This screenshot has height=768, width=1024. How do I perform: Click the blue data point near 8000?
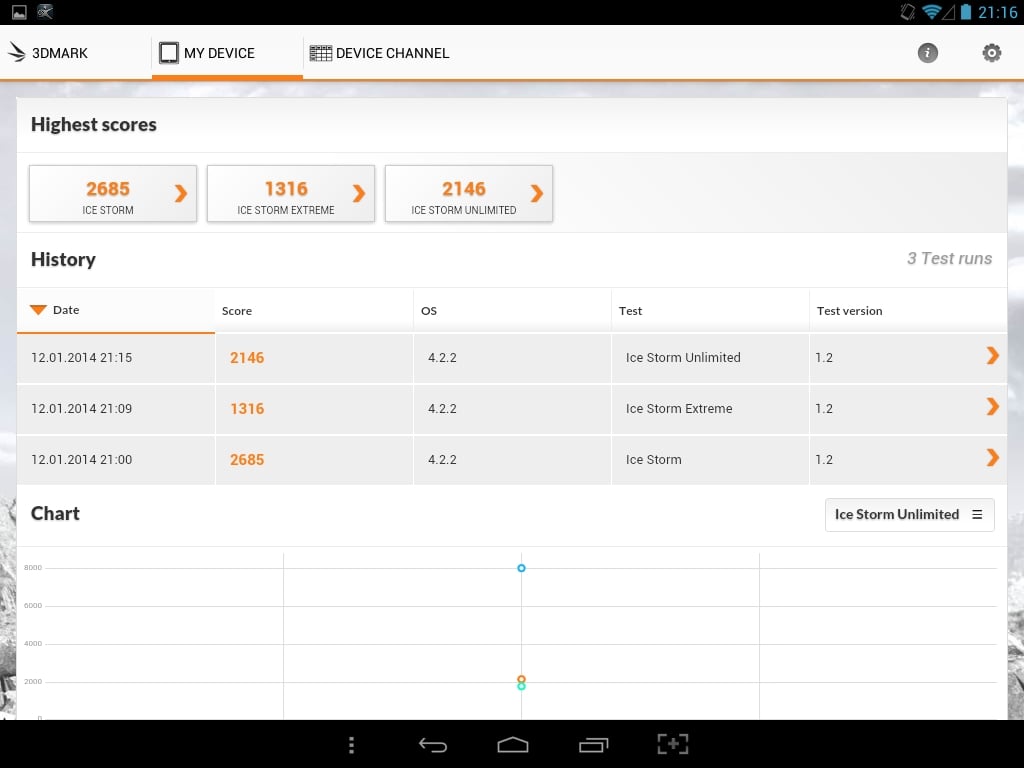tap(521, 568)
